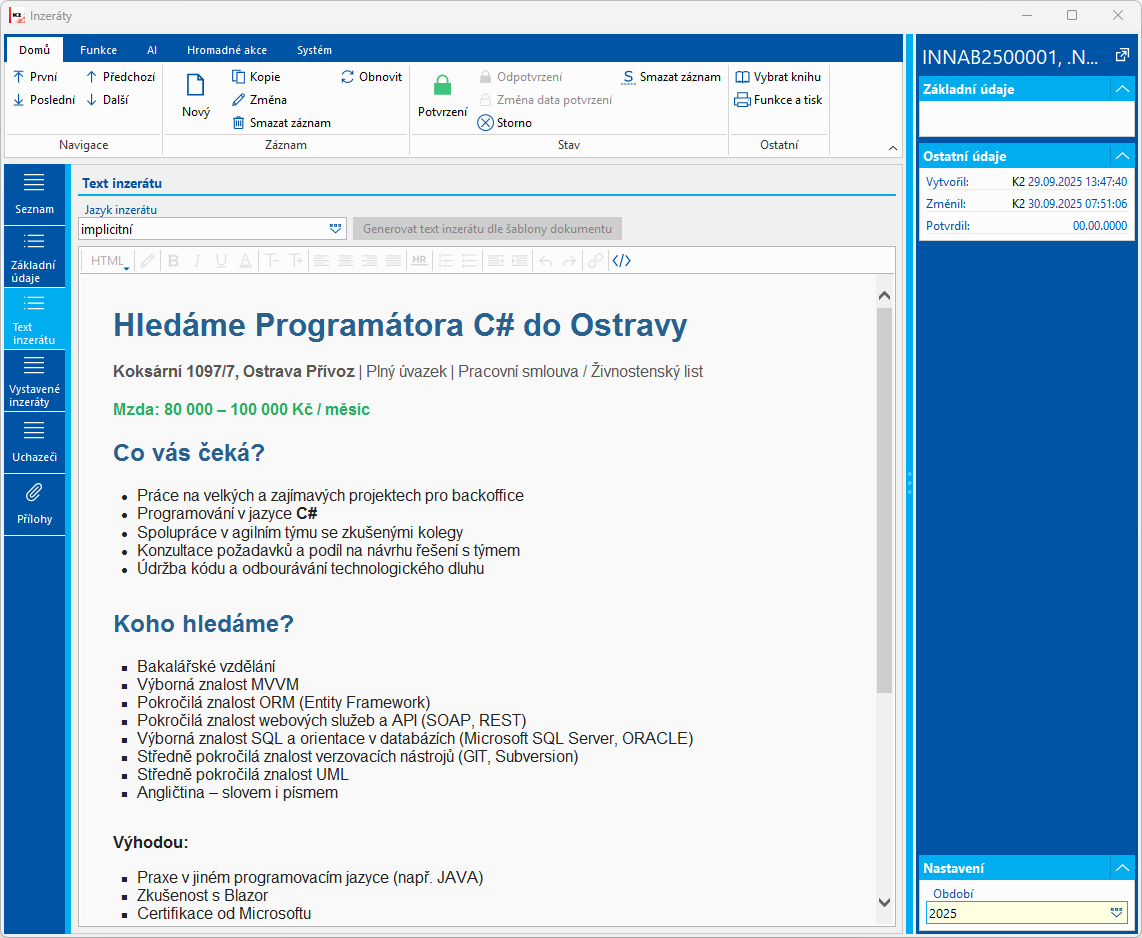Toggle underline formatting in editor
Image resolution: width=1142 pixels, height=938 pixels.
221,261
